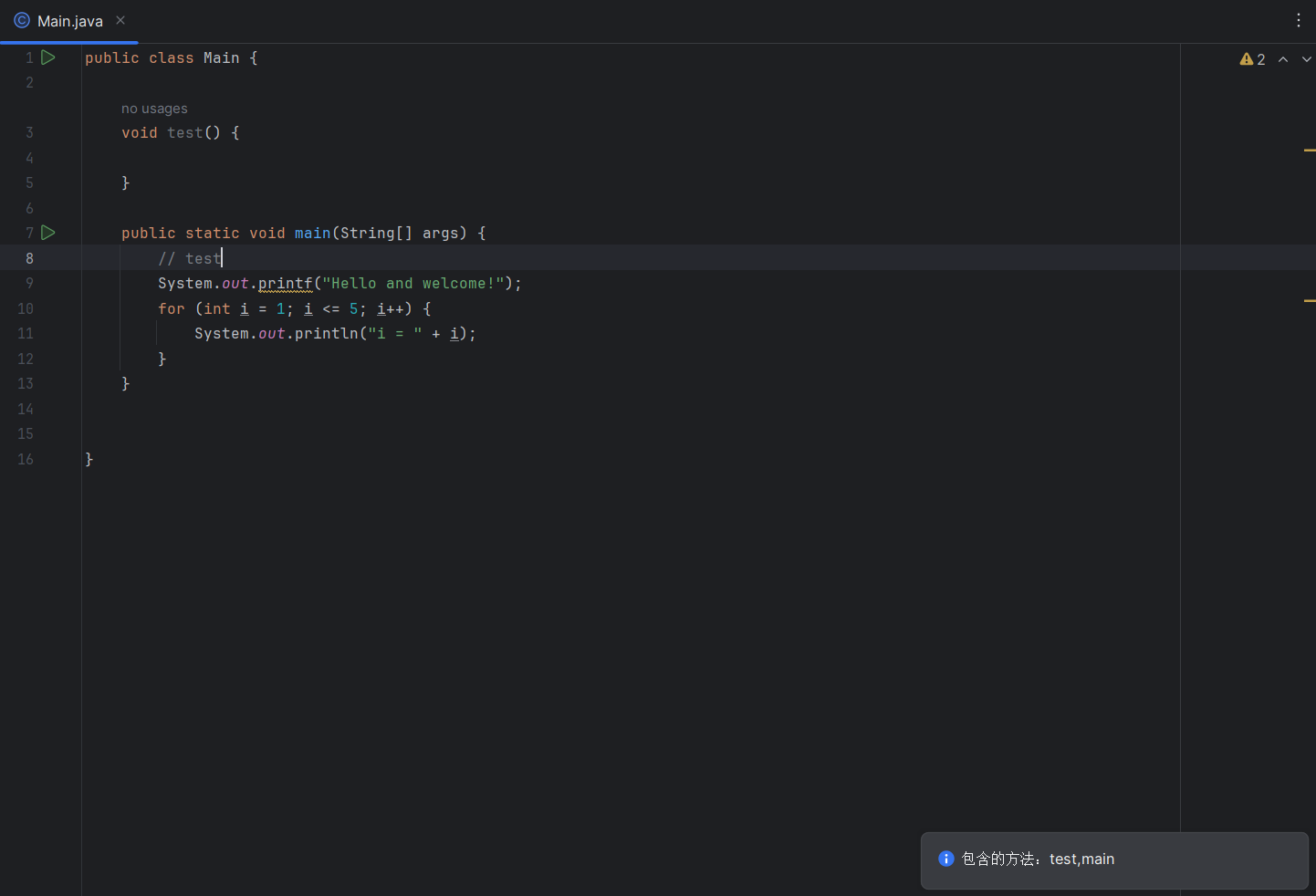Run class Main from the line 1 gutter icon
Screen dimensions: 1316x896
click(48, 57)
